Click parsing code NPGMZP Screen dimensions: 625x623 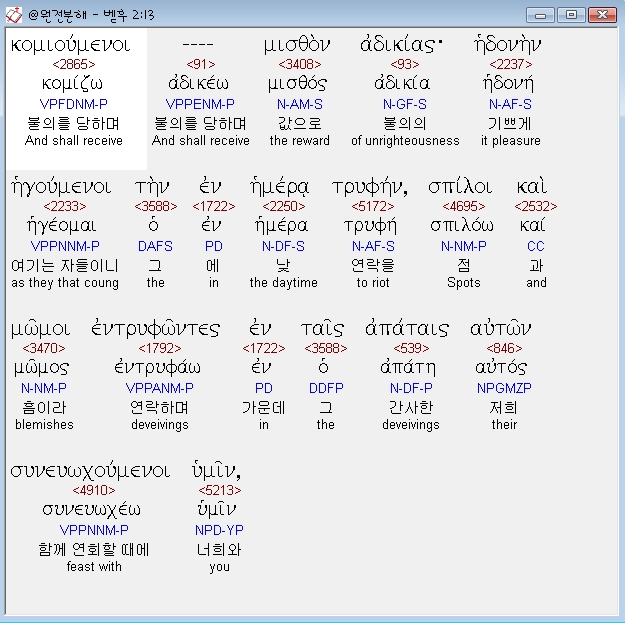click(504, 388)
